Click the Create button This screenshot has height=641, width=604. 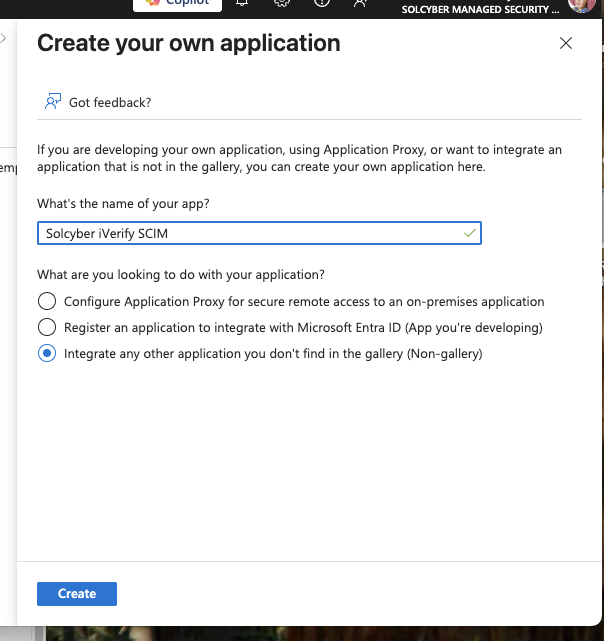click(77, 593)
